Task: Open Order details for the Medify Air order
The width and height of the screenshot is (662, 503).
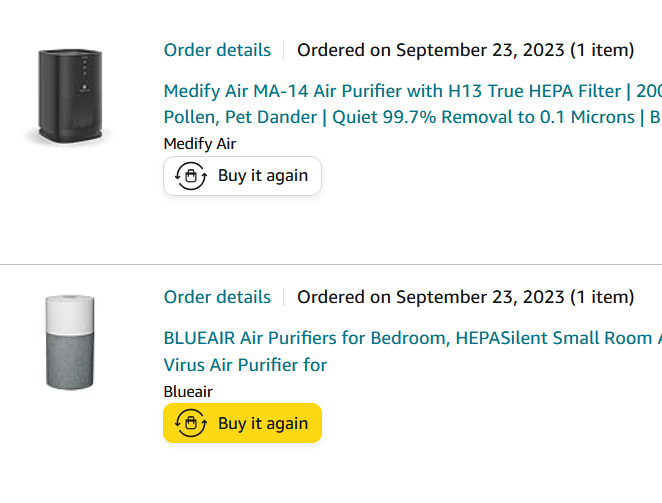Action: (x=217, y=50)
